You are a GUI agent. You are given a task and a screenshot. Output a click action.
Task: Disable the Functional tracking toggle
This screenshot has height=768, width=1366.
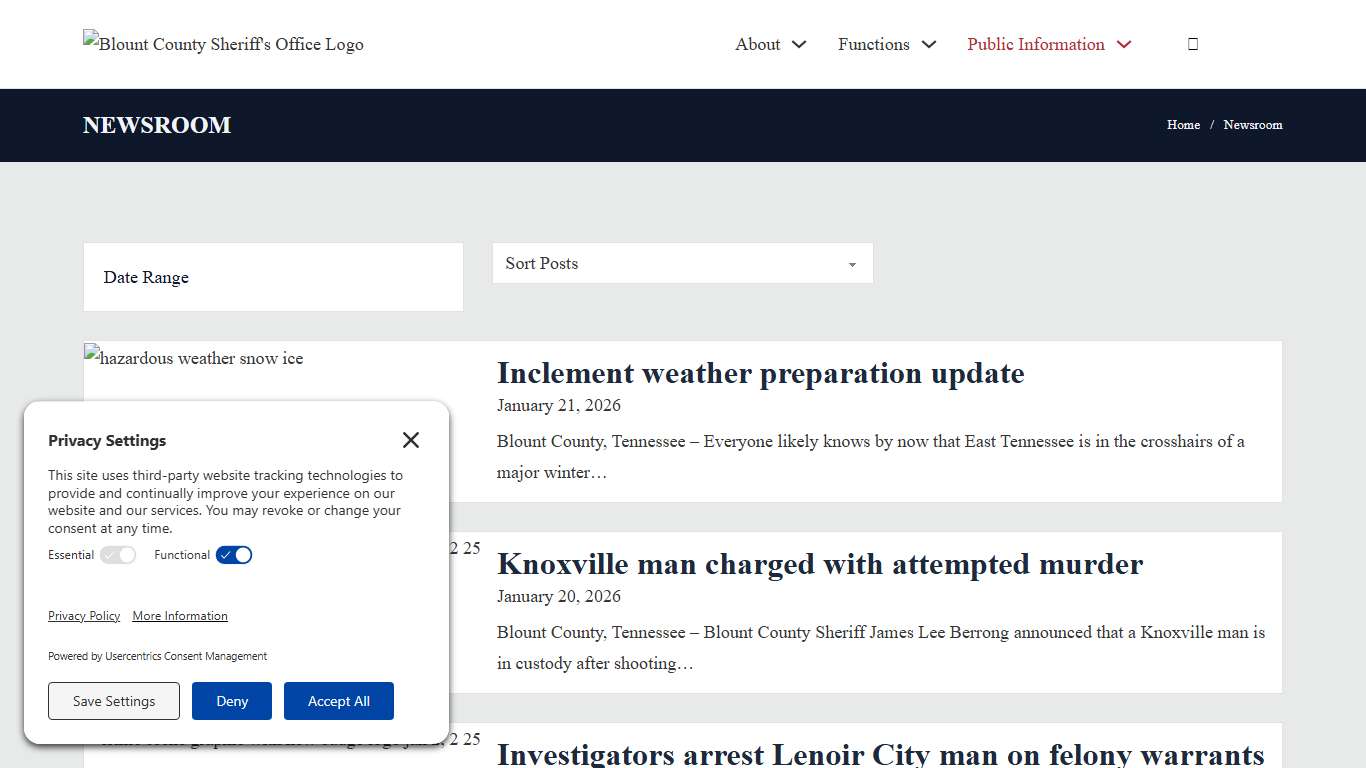pyautogui.click(x=233, y=555)
